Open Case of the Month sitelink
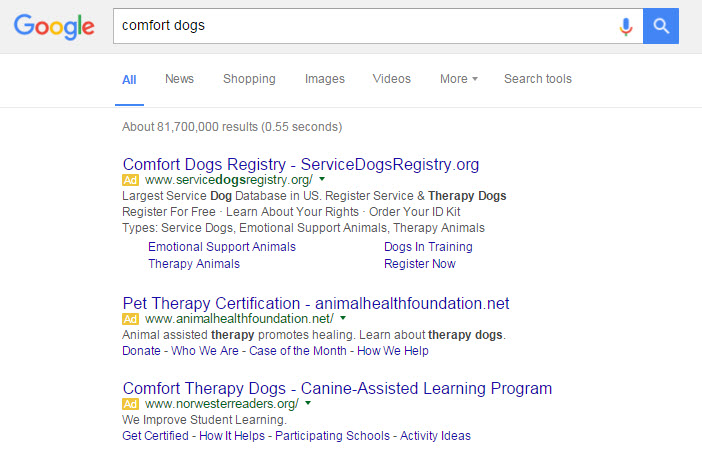Screen dimensions: 702x457 click(x=298, y=350)
